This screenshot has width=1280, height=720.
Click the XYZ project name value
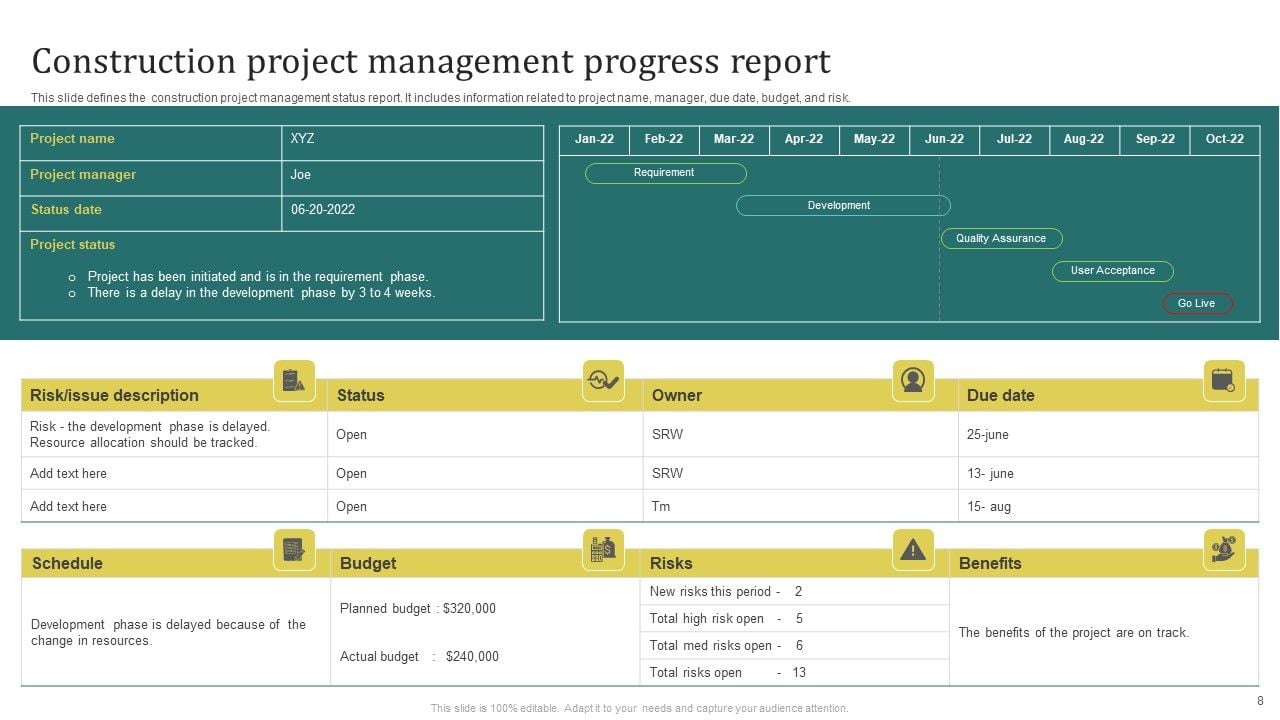click(x=302, y=139)
